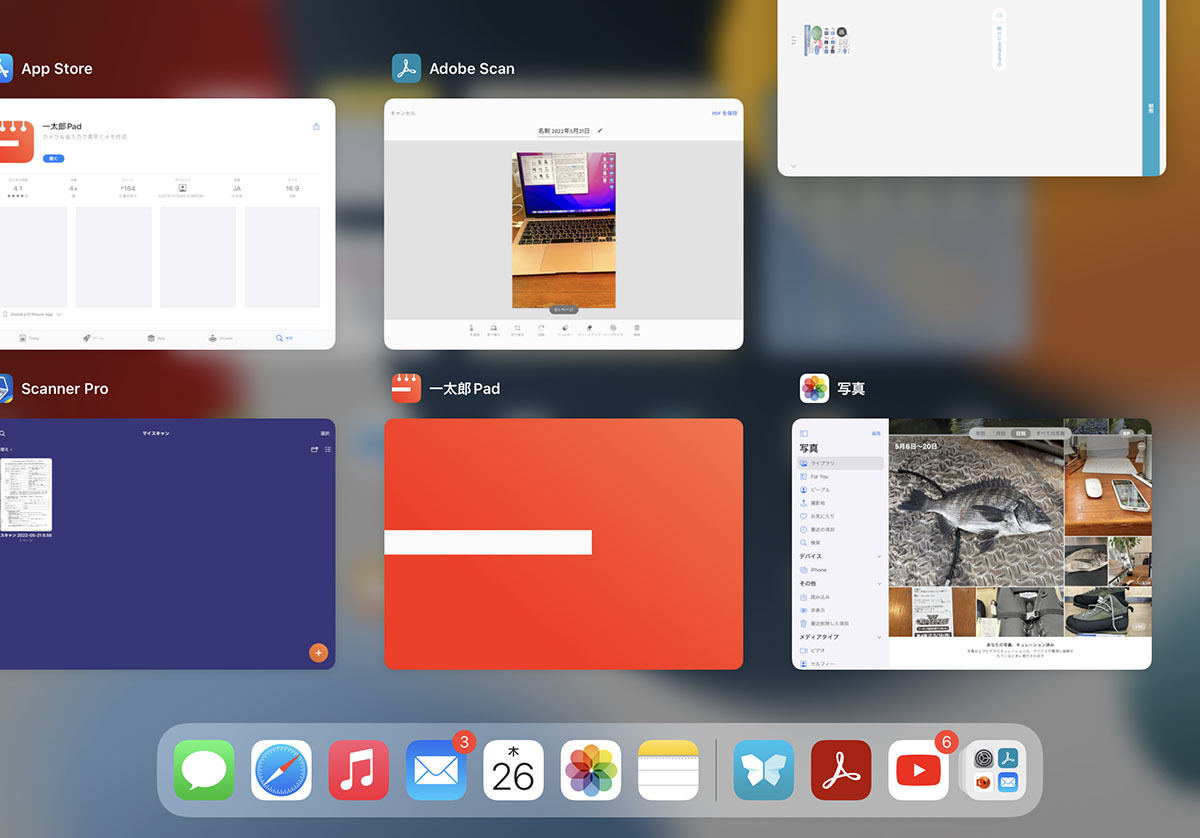Screen dimensions: 1200x838
Task: Open the scanned document thumbnail in Scanner Pro
Action: (26, 494)
